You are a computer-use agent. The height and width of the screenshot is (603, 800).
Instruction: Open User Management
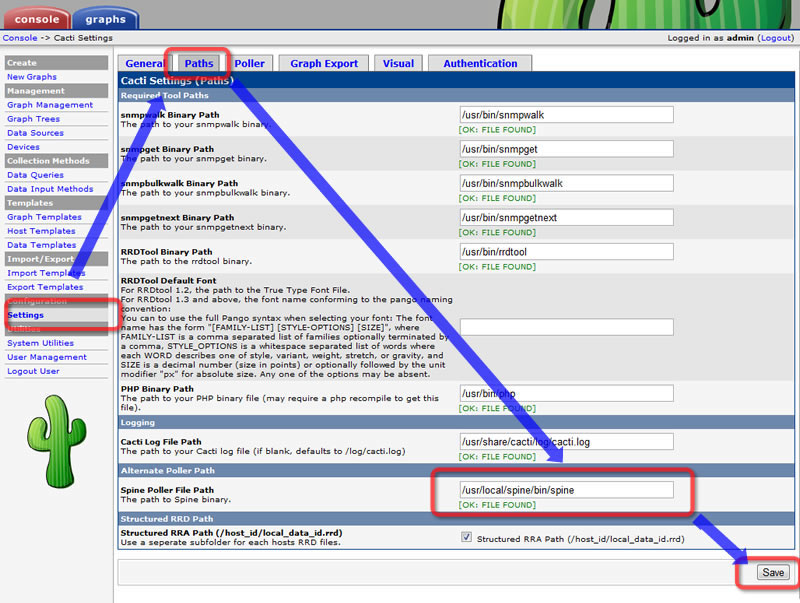point(46,357)
